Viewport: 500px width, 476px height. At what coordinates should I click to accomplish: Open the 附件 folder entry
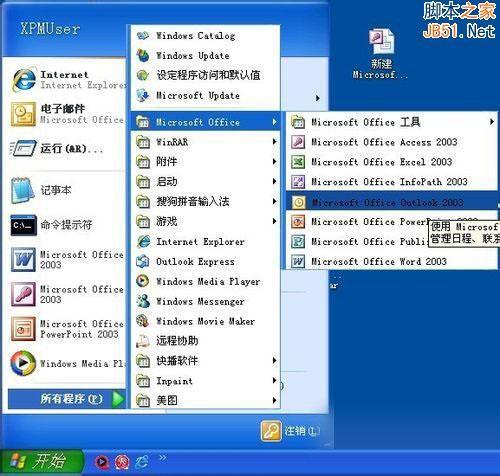point(205,162)
